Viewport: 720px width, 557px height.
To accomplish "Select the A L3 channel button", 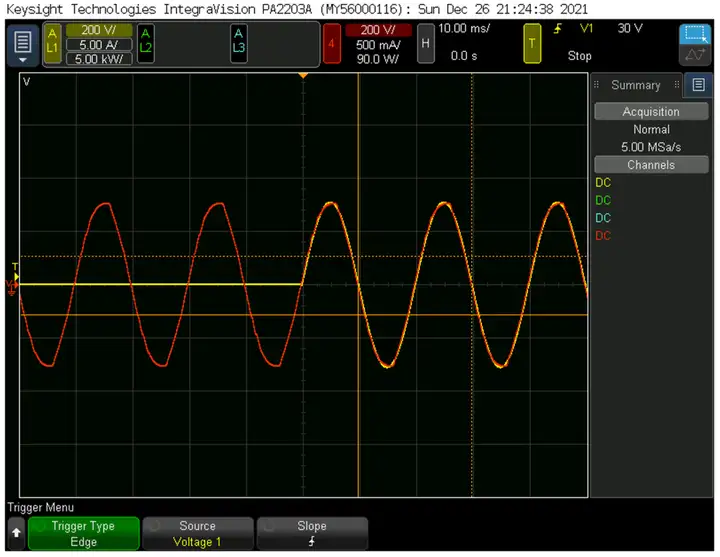I will click(x=238, y=43).
